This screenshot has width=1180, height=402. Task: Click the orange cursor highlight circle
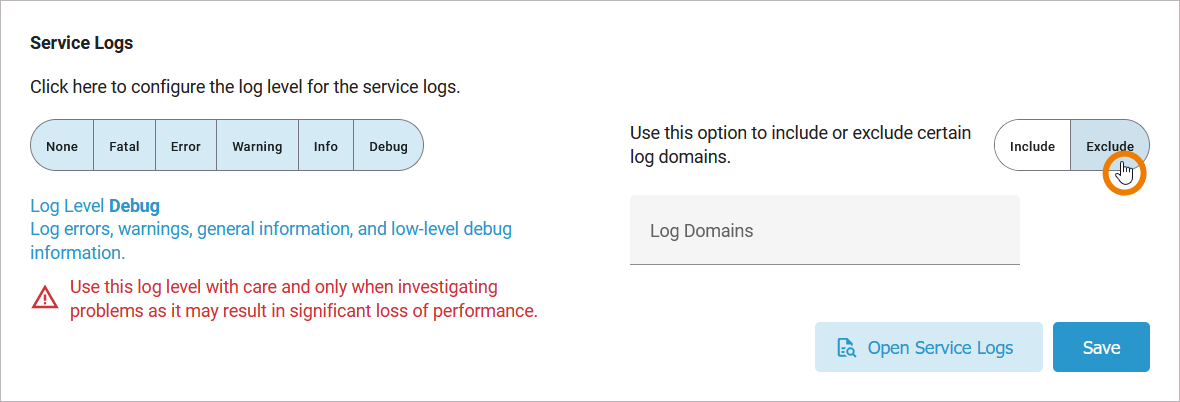coord(1123,174)
